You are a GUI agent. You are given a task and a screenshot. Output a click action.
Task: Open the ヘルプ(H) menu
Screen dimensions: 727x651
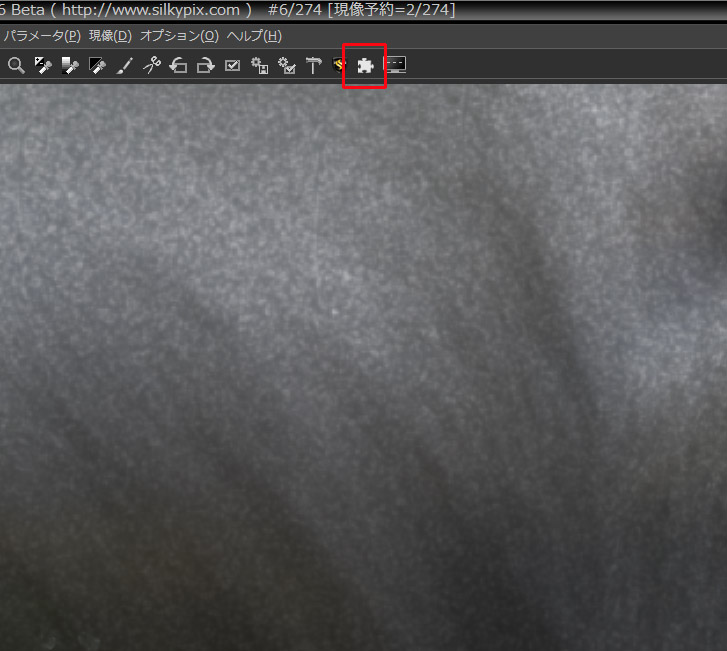tap(254, 36)
